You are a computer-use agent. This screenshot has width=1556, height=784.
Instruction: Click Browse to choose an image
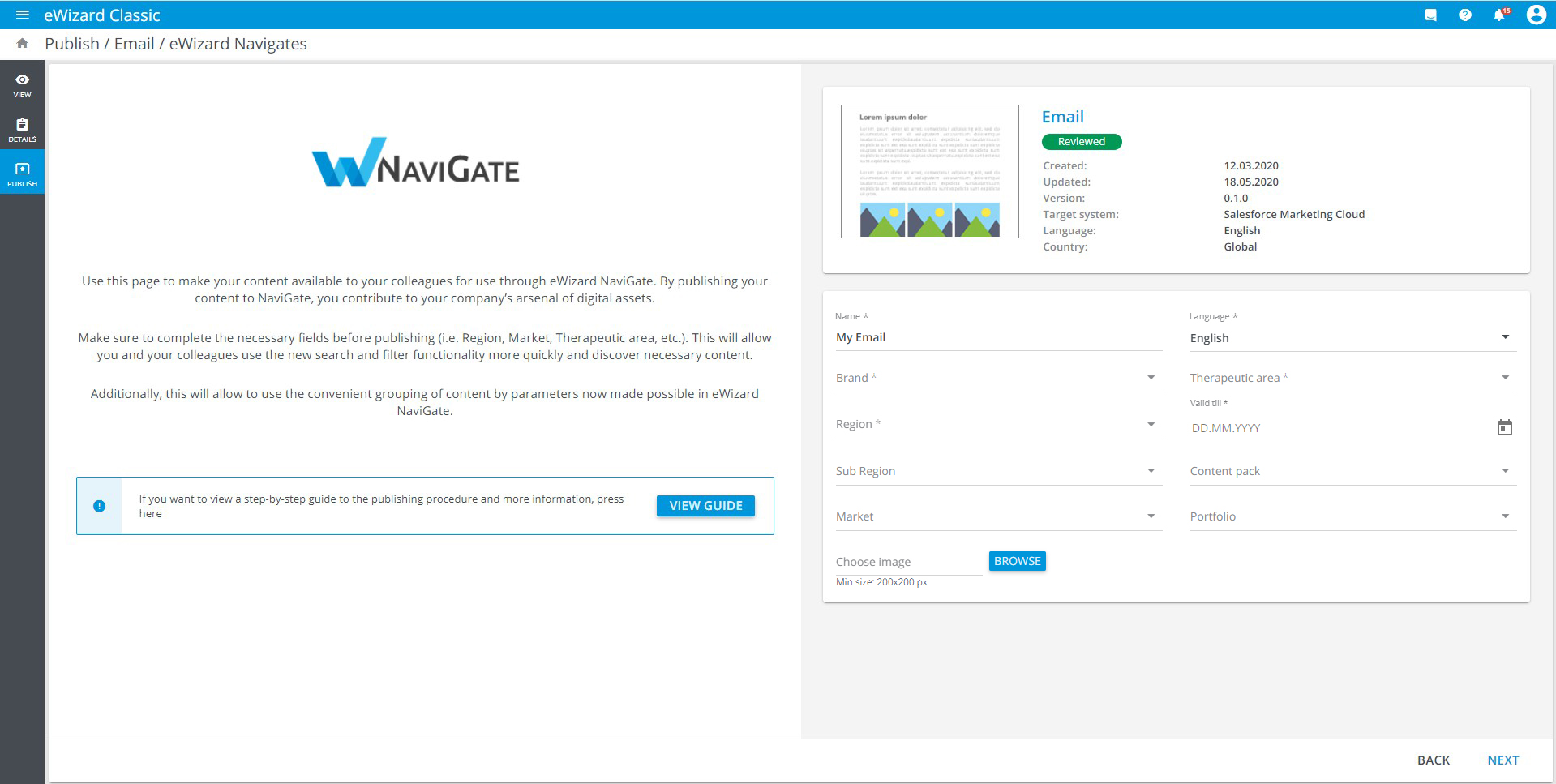[1017, 561]
